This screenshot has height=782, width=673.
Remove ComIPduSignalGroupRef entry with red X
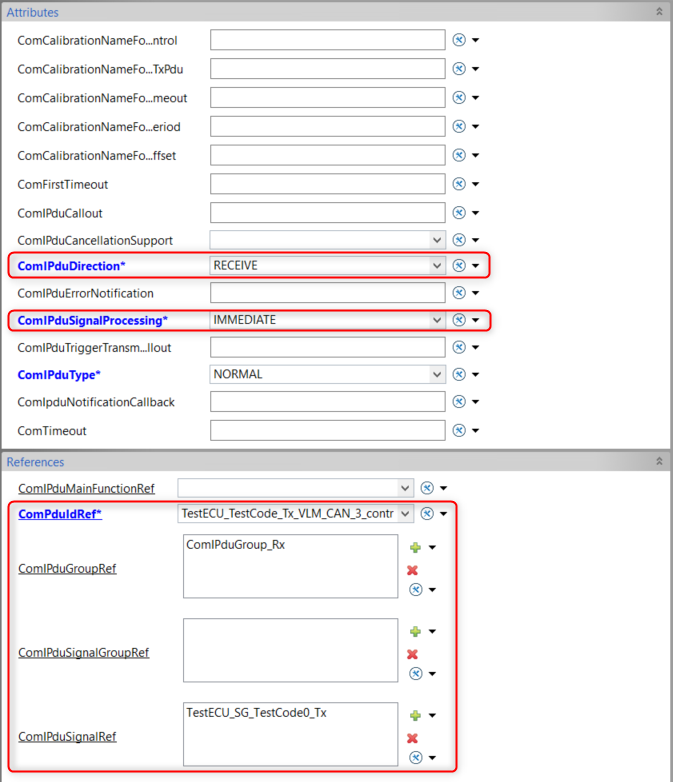[x=412, y=654]
